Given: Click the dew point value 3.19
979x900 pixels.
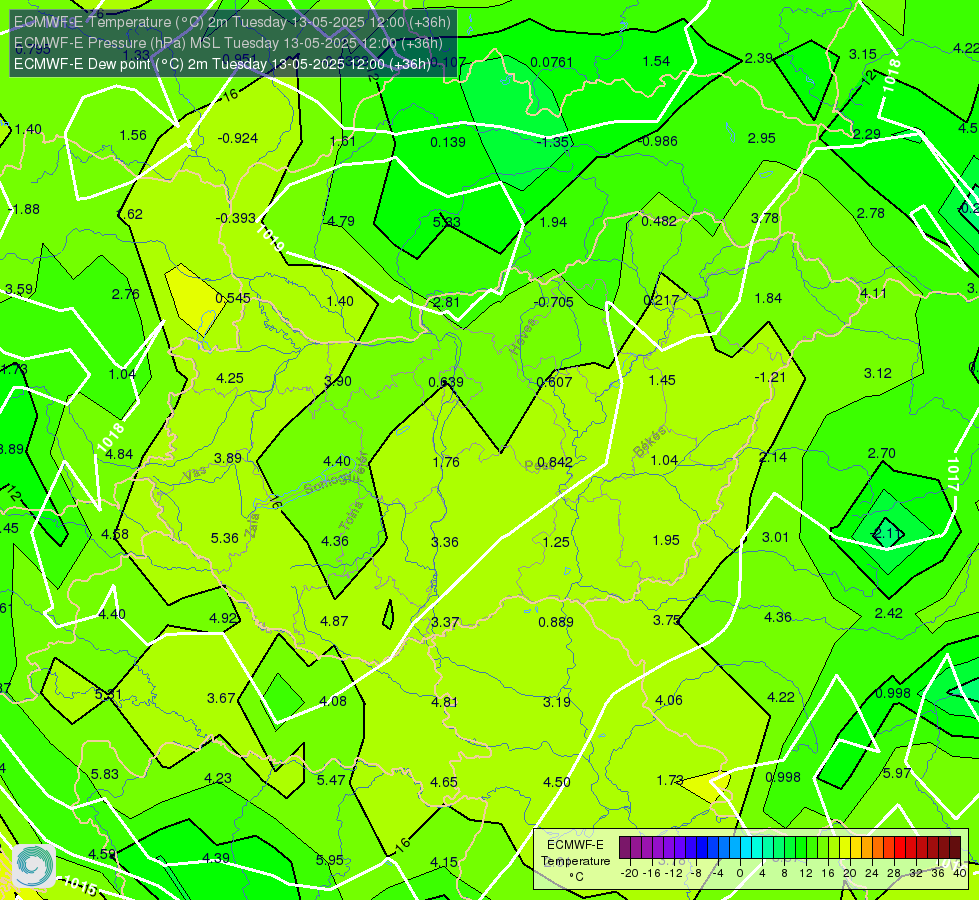Looking at the screenshot, I should point(556,702).
